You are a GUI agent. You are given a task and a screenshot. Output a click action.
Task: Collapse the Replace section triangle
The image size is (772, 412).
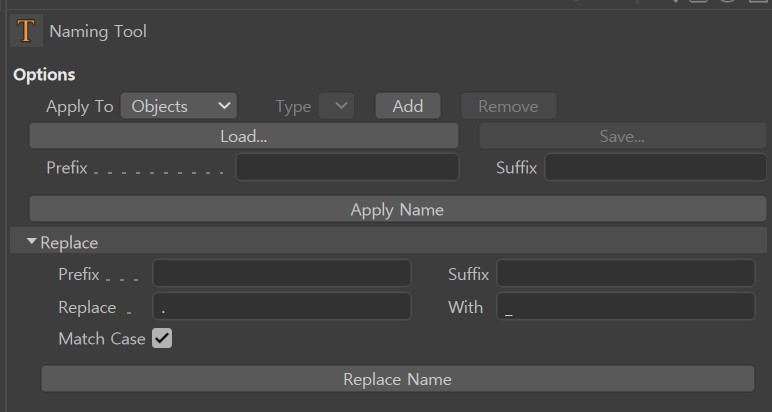(x=32, y=242)
